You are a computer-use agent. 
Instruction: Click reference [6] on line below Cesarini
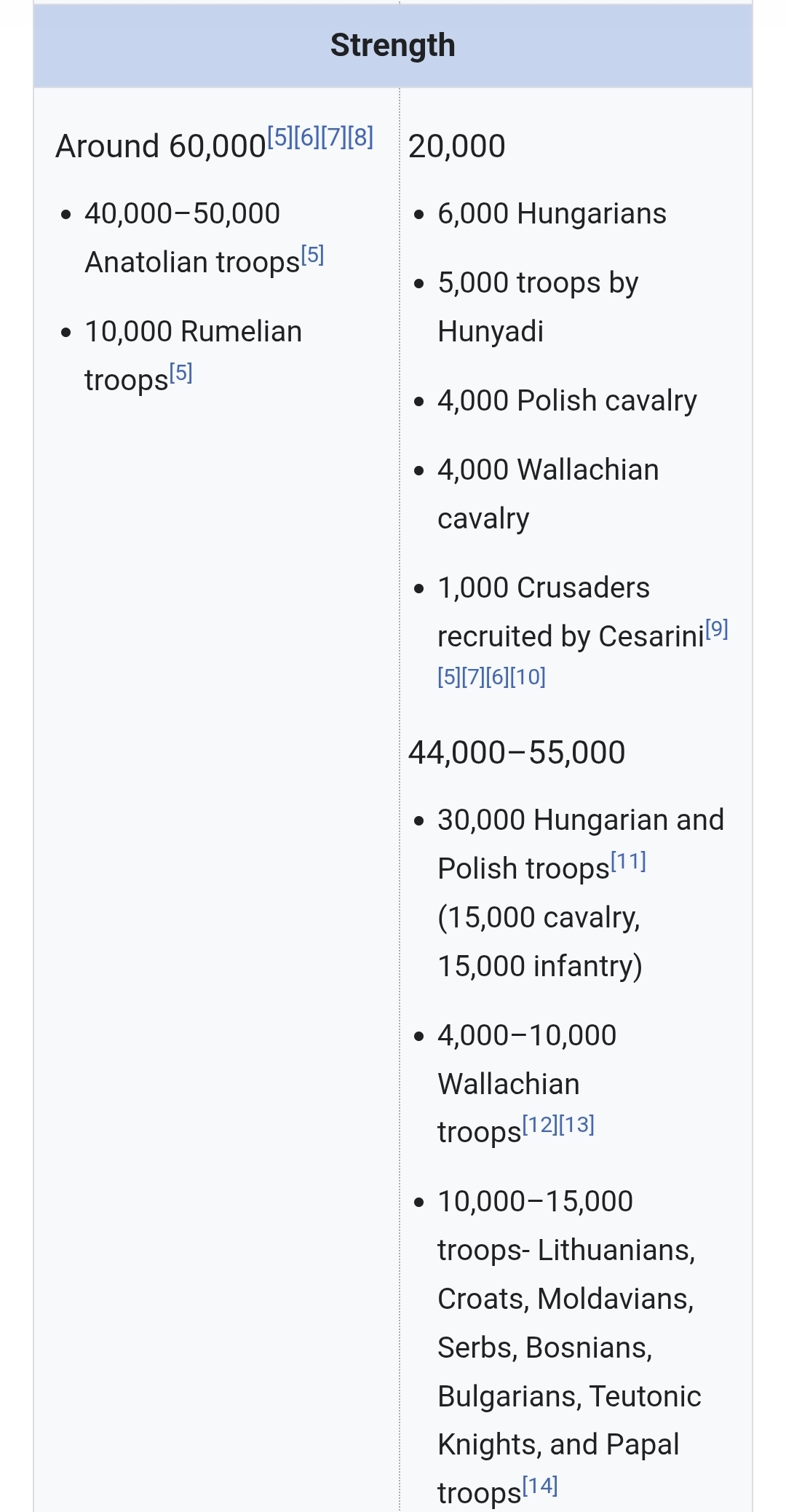pos(497,677)
